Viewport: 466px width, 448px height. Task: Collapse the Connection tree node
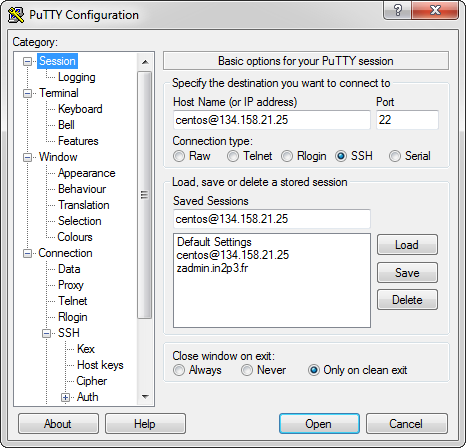coord(27,253)
